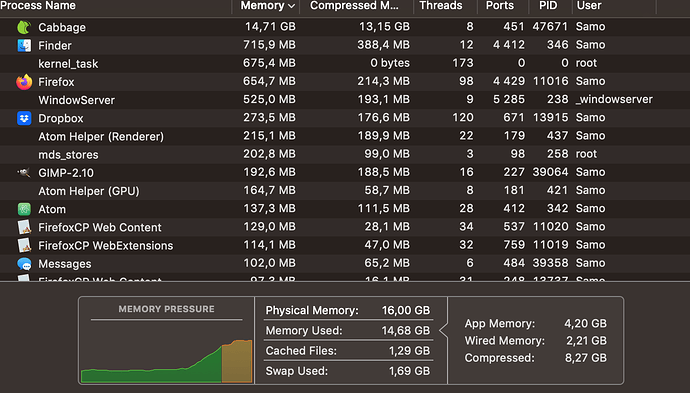Viewport: 690px width, 393px height.
Task: Click kernel_task compressed value 0 bytes
Action: tap(390, 63)
